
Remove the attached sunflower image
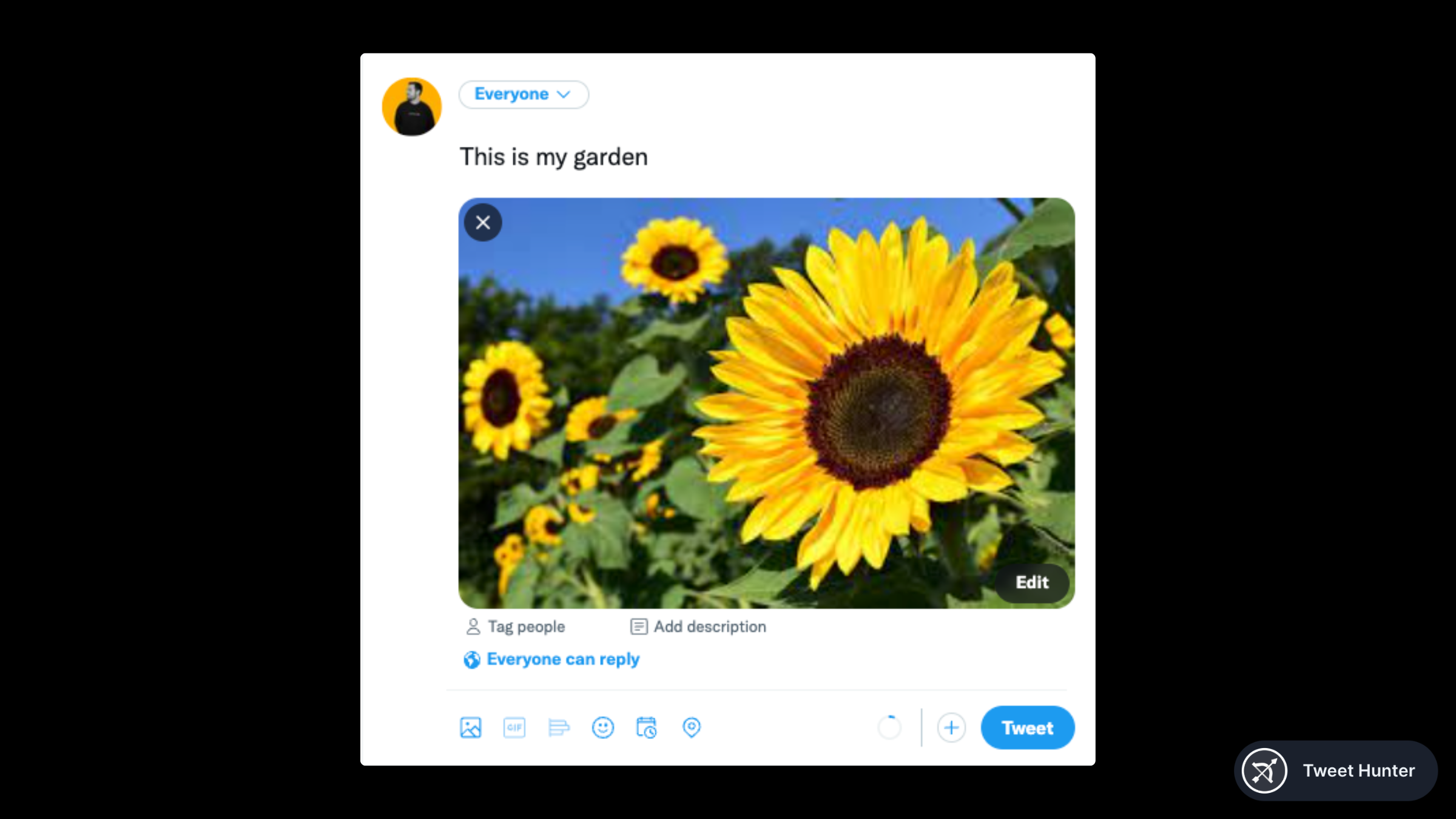pos(483,223)
